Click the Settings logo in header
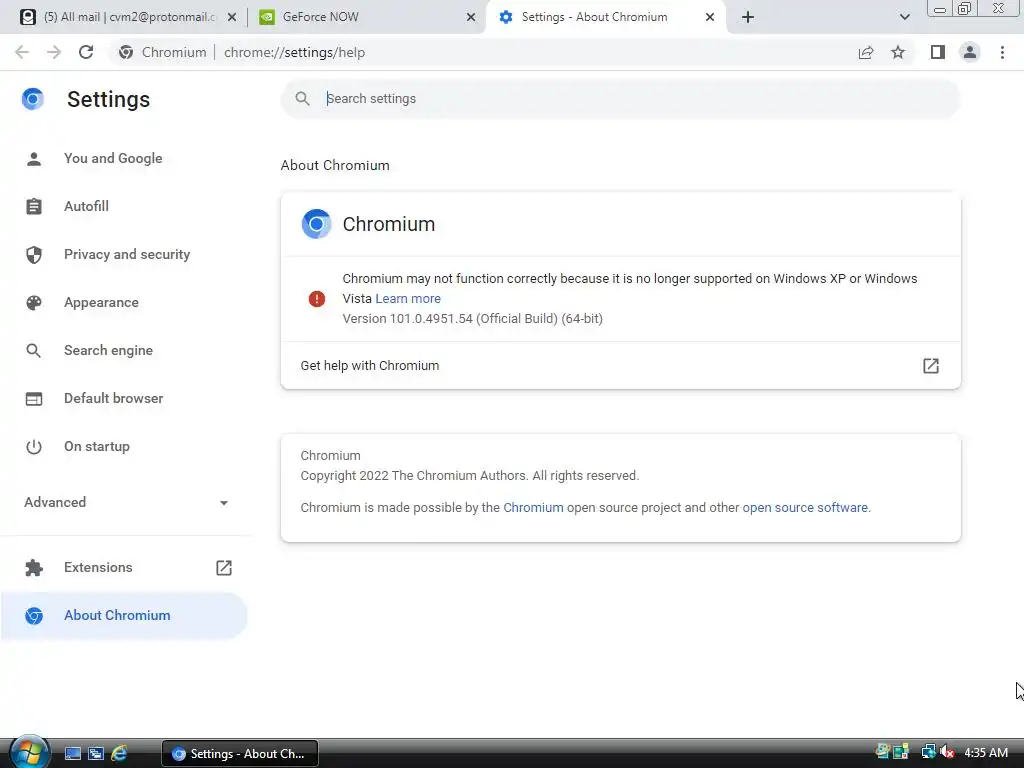Screen dimensions: 1024x768 coord(33,99)
